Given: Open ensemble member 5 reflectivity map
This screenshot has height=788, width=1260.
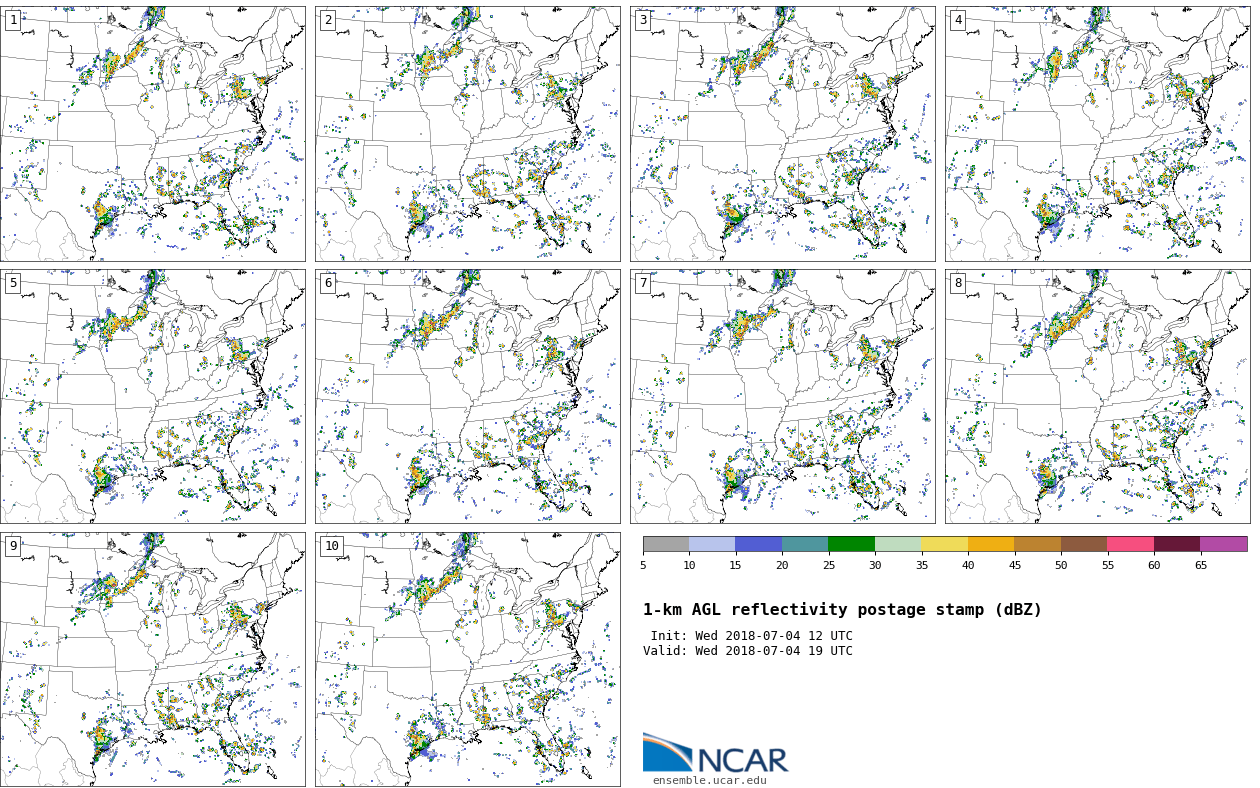Looking at the screenshot, I should tap(152, 396).
